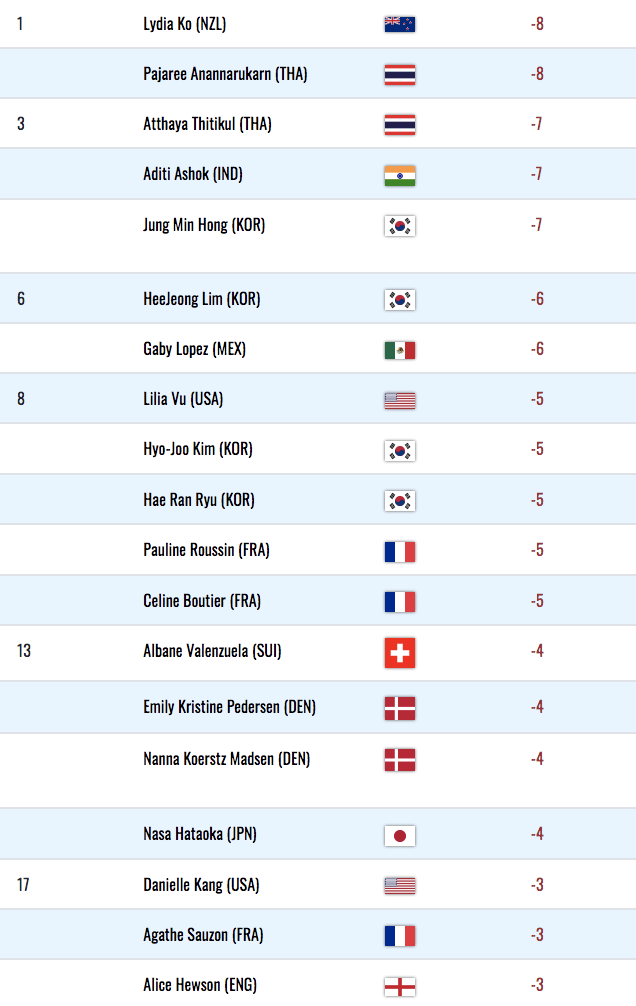
Task: Click the USA flag beside Lilia Vu
Action: 400,401
